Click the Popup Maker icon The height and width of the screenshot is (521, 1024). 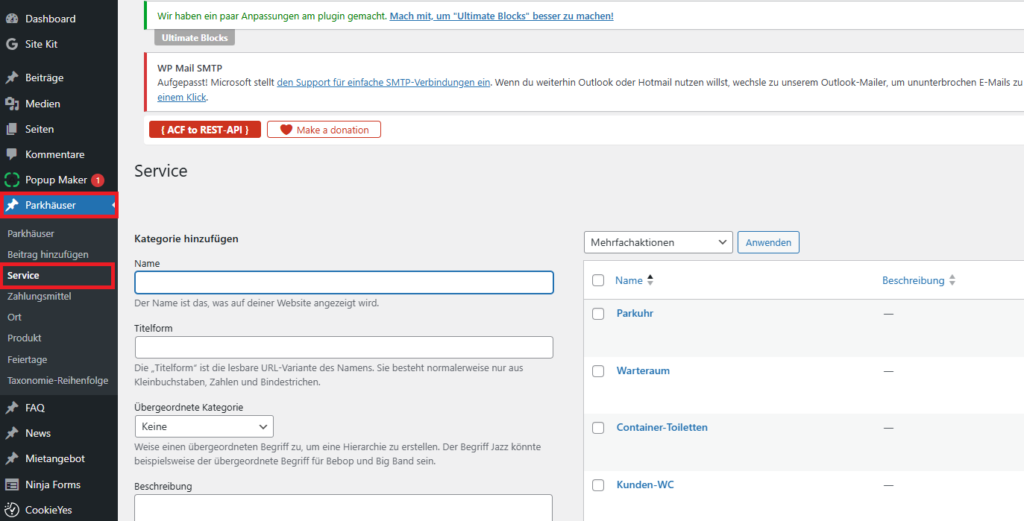[x=12, y=180]
